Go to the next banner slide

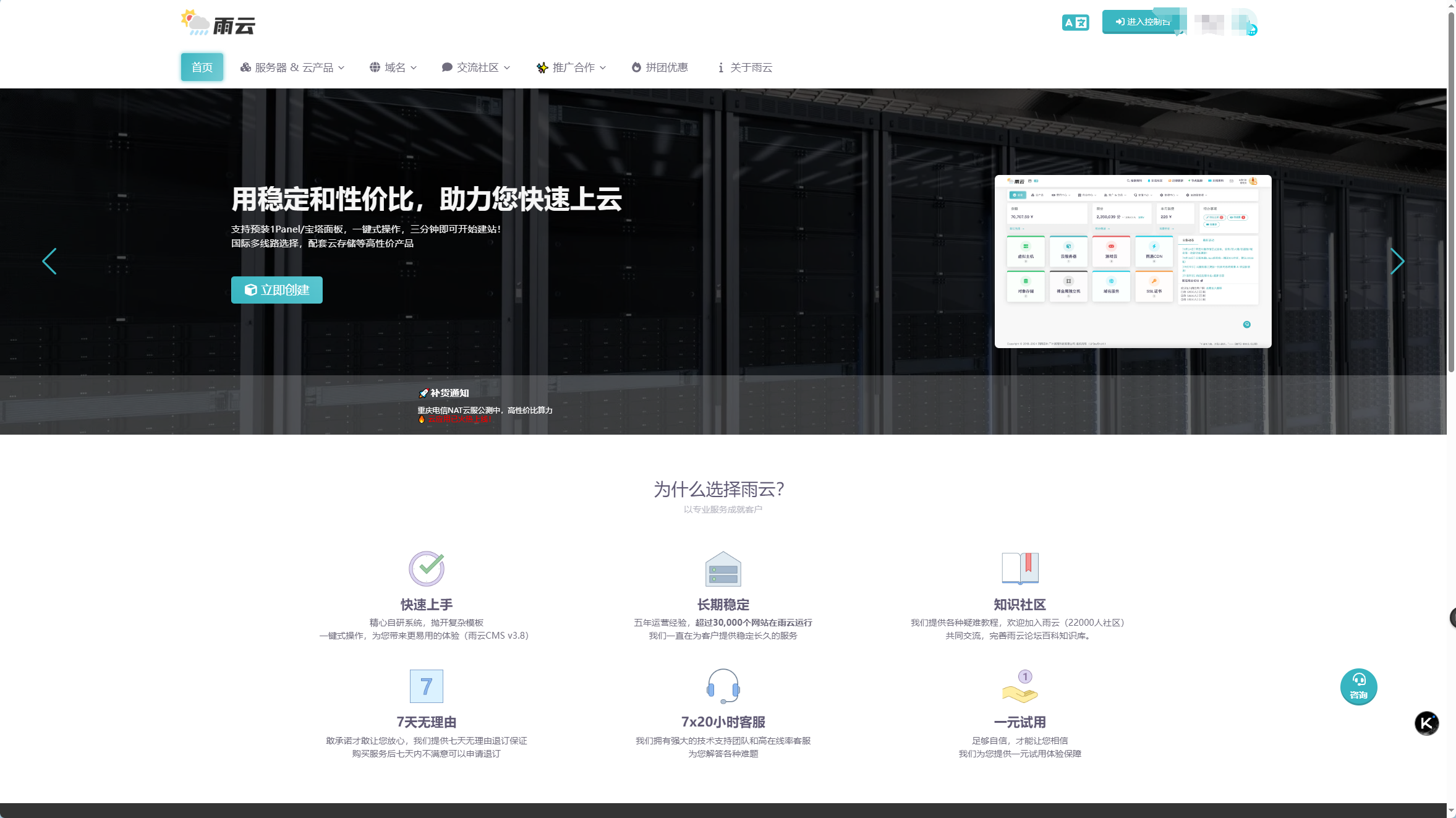[x=1397, y=262]
